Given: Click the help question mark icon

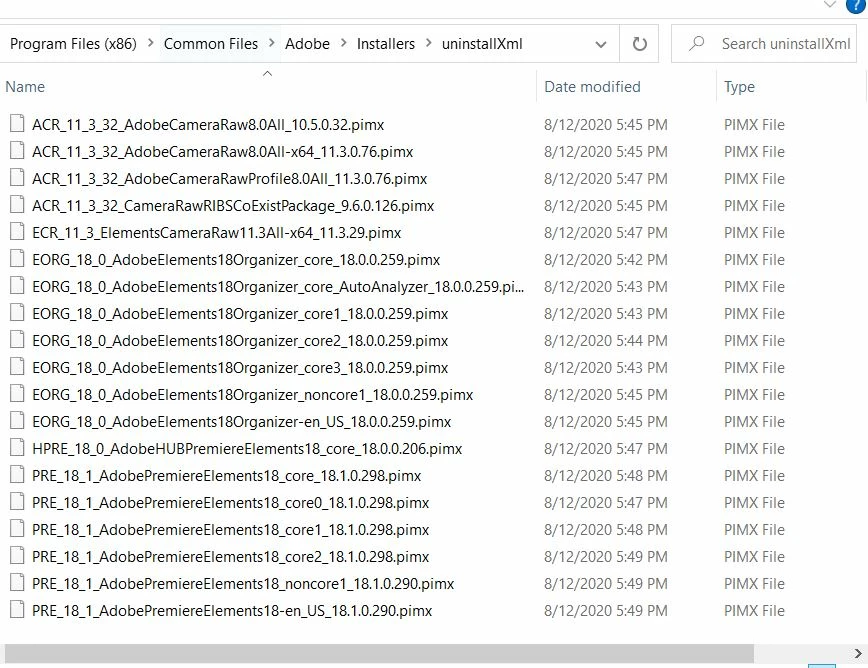Looking at the screenshot, I should tap(856, 6).
